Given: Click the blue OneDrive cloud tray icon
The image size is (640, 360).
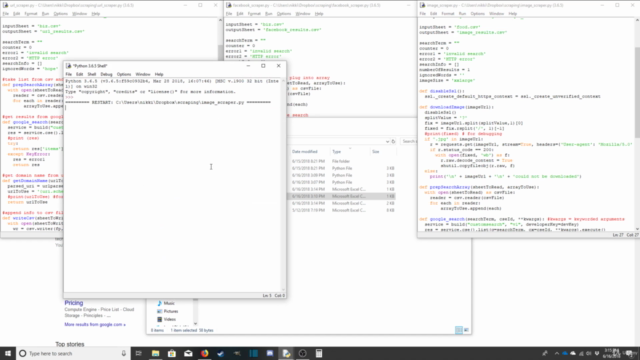Looking at the screenshot, I should pyautogui.click(x=565, y=353).
